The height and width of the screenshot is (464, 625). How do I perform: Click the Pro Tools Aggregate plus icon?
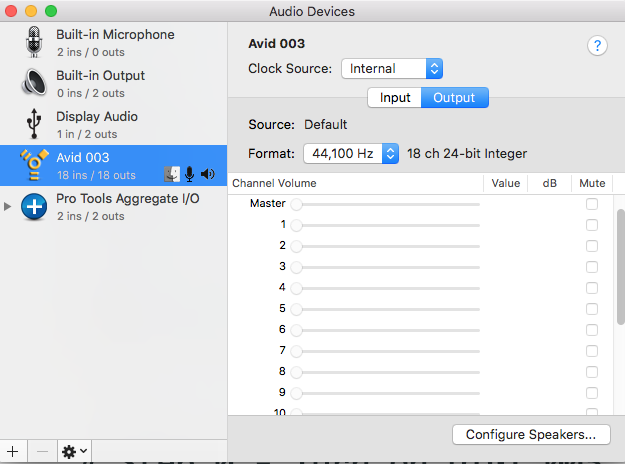pyautogui.click(x=34, y=206)
